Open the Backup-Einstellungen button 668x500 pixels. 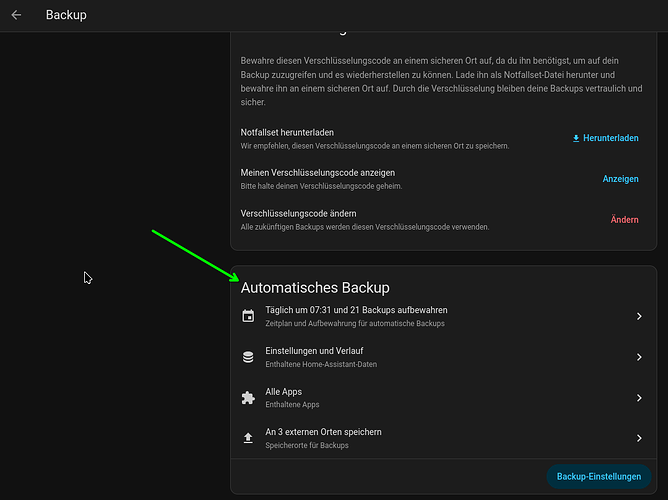coord(599,477)
